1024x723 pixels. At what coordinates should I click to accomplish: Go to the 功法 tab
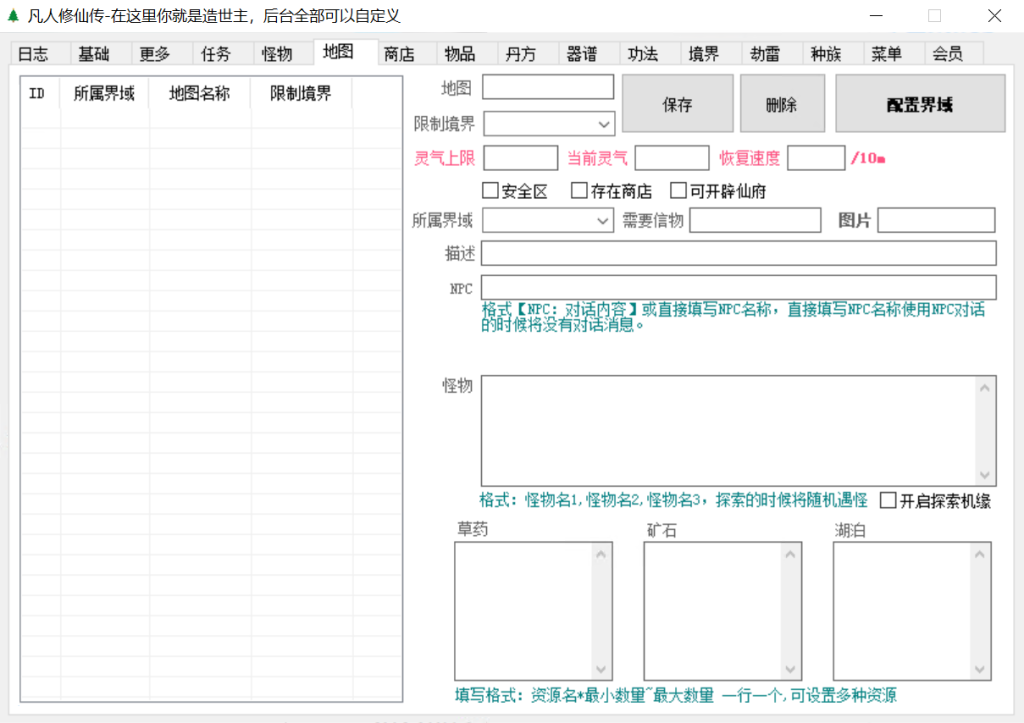click(x=642, y=54)
